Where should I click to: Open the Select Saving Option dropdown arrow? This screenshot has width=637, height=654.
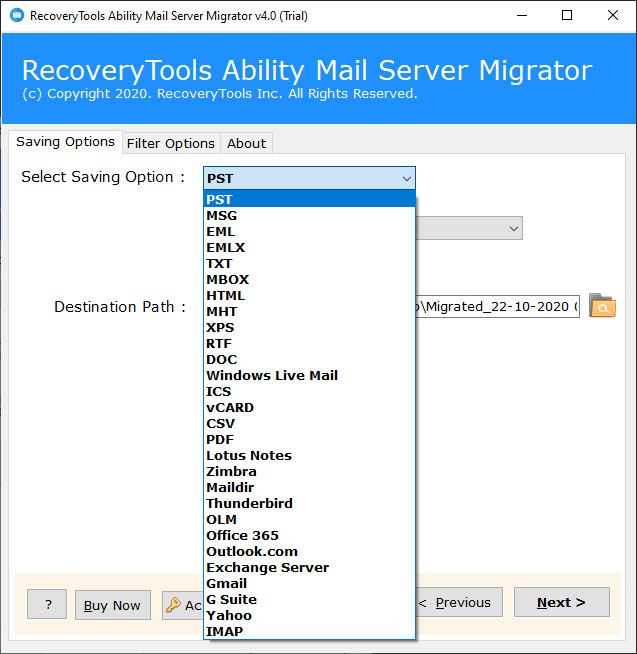(x=406, y=178)
